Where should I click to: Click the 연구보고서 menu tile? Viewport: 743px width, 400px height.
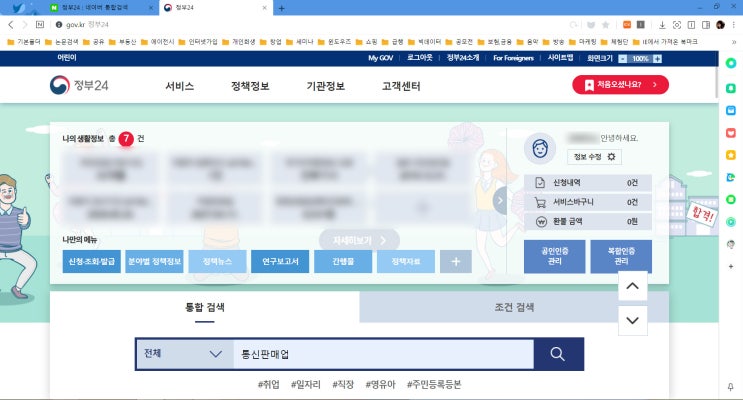pyautogui.click(x=280, y=262)
